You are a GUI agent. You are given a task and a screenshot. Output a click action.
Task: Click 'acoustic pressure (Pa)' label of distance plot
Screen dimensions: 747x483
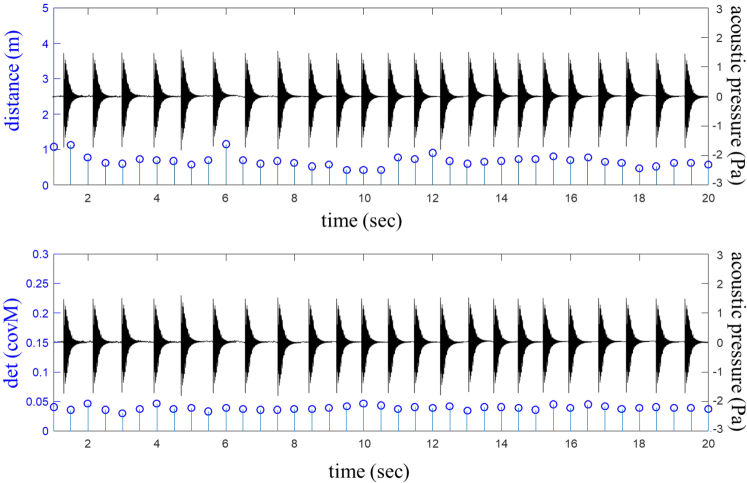coord(737,94)
